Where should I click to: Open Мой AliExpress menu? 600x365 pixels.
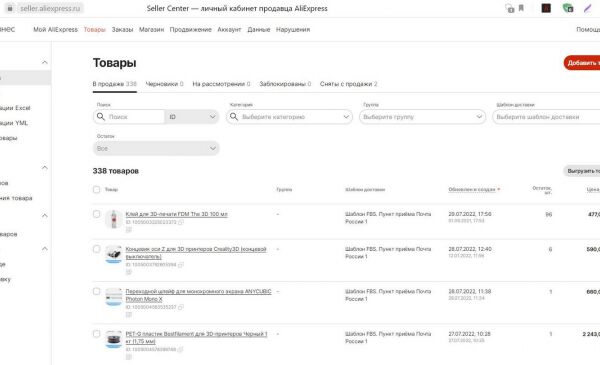pyautogui.click(x=55, y=29)
